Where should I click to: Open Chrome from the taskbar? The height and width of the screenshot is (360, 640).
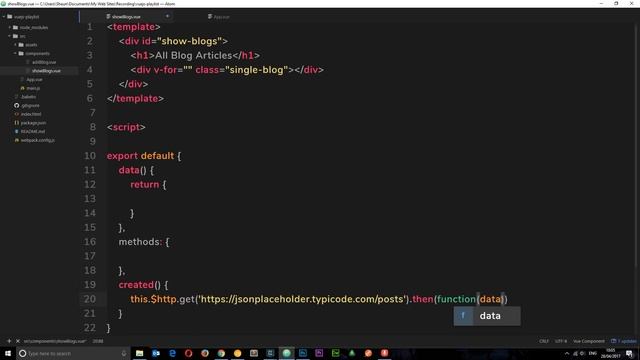point(221,353)
